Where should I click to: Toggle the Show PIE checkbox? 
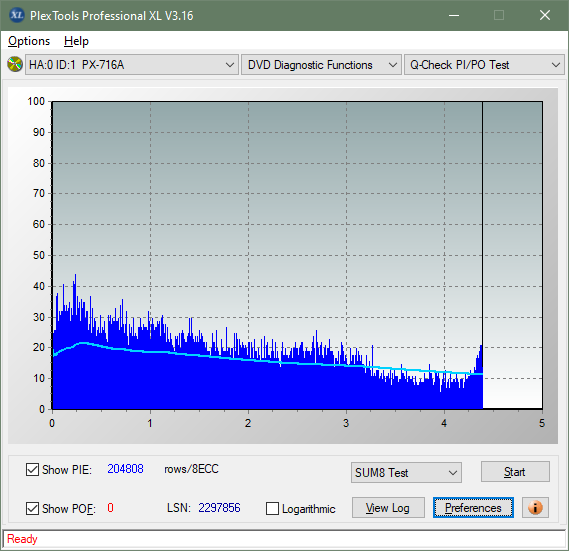point(32,469)
